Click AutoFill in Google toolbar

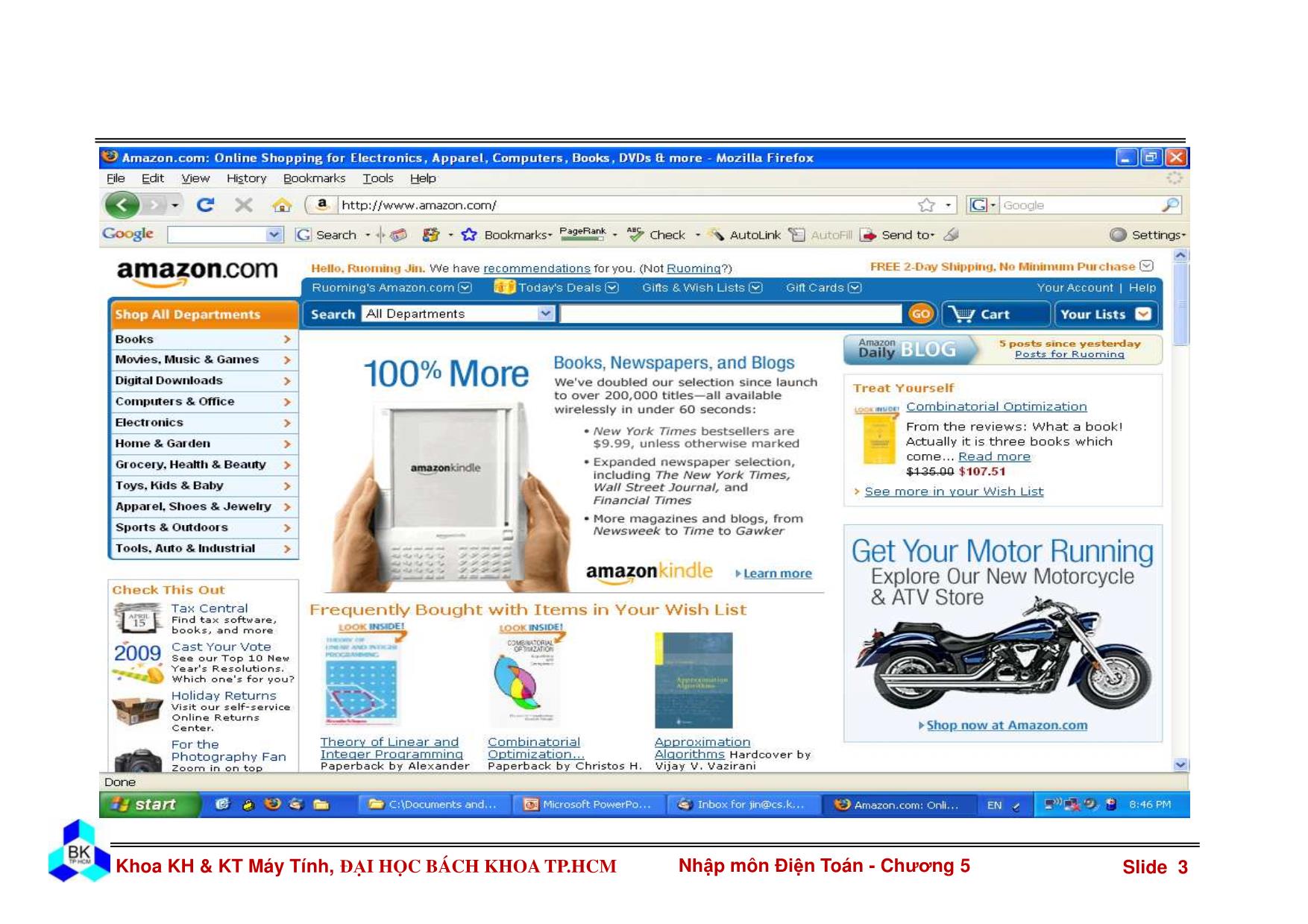point(821,235)
